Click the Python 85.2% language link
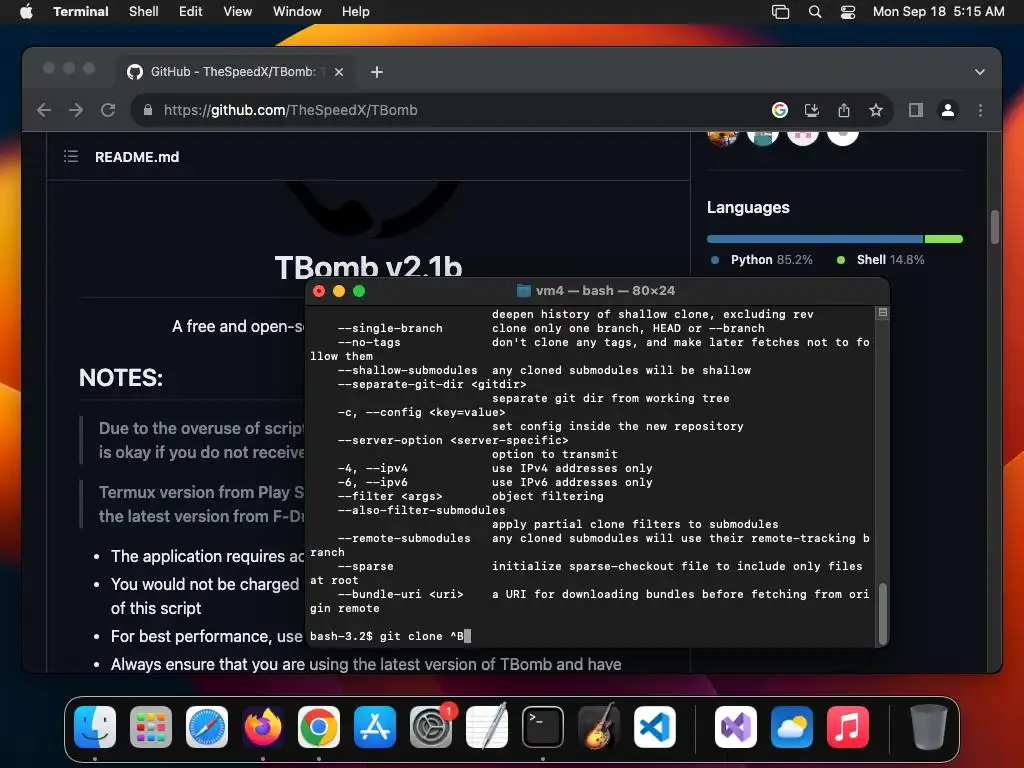The image size is (1024, 768). point(771,260)
